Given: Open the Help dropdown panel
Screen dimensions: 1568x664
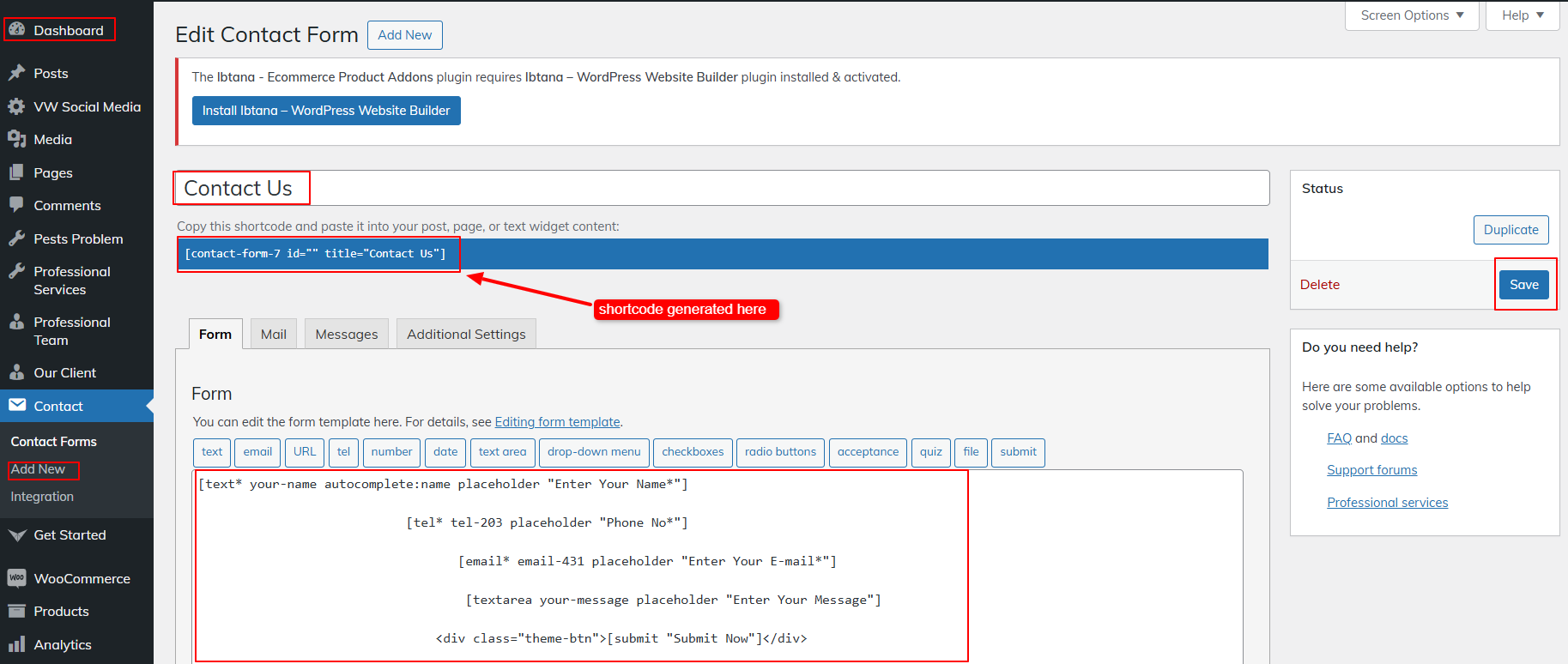Looking at the screenshot, I should pyautogui.click(x=1523, y=15).
